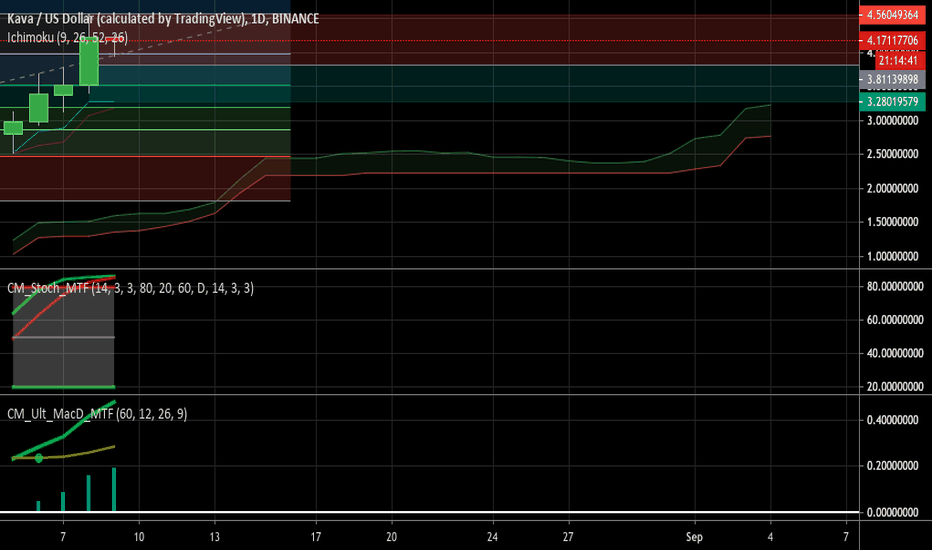Open the CM_Stoch_MTF indicator legend
The width and height of the screenshot is (932, 550).
[x=130, y=288]
